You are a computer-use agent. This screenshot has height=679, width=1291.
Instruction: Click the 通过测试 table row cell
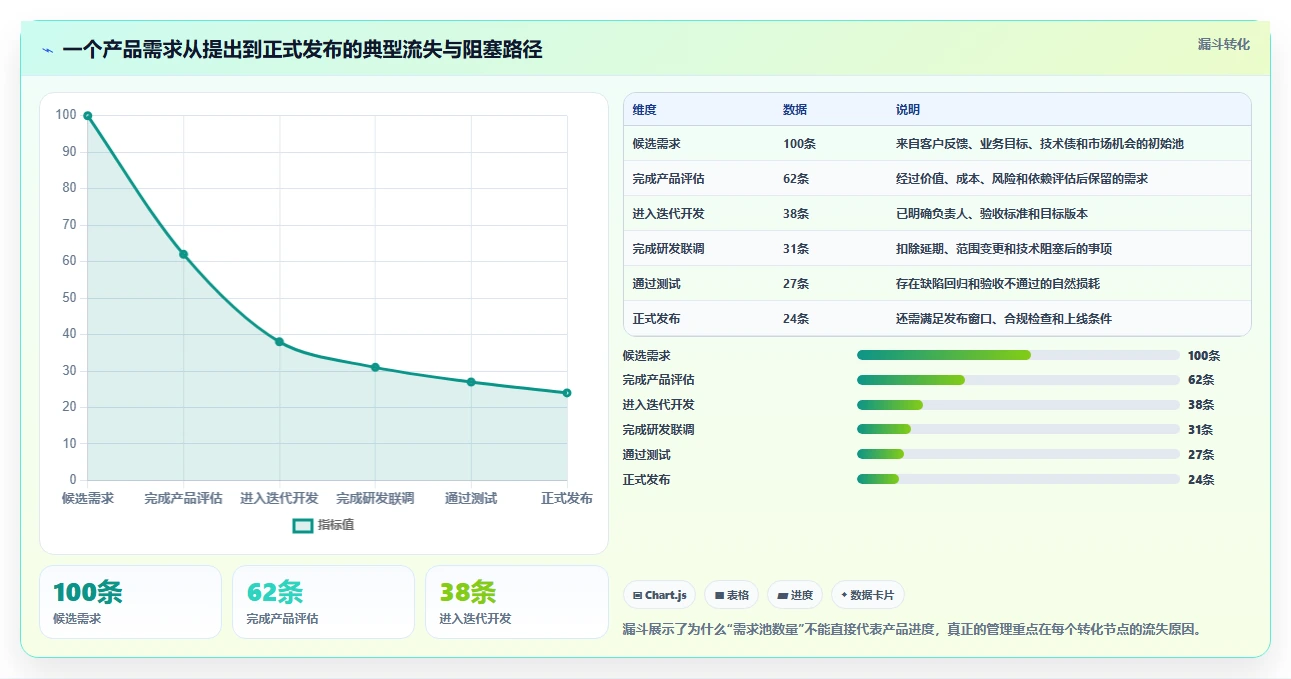657,284
